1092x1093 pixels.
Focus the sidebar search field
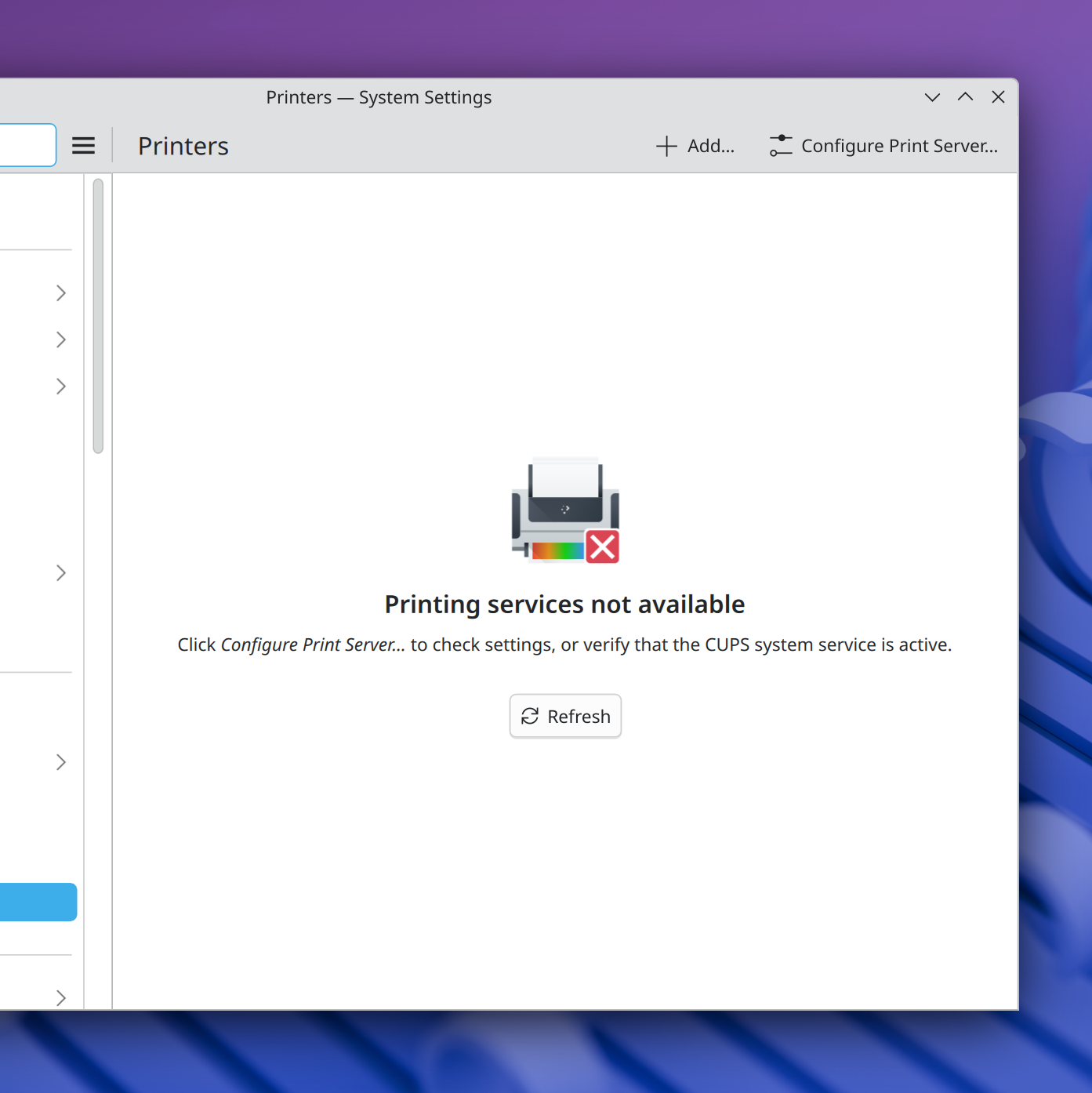(x=27, y=145)
